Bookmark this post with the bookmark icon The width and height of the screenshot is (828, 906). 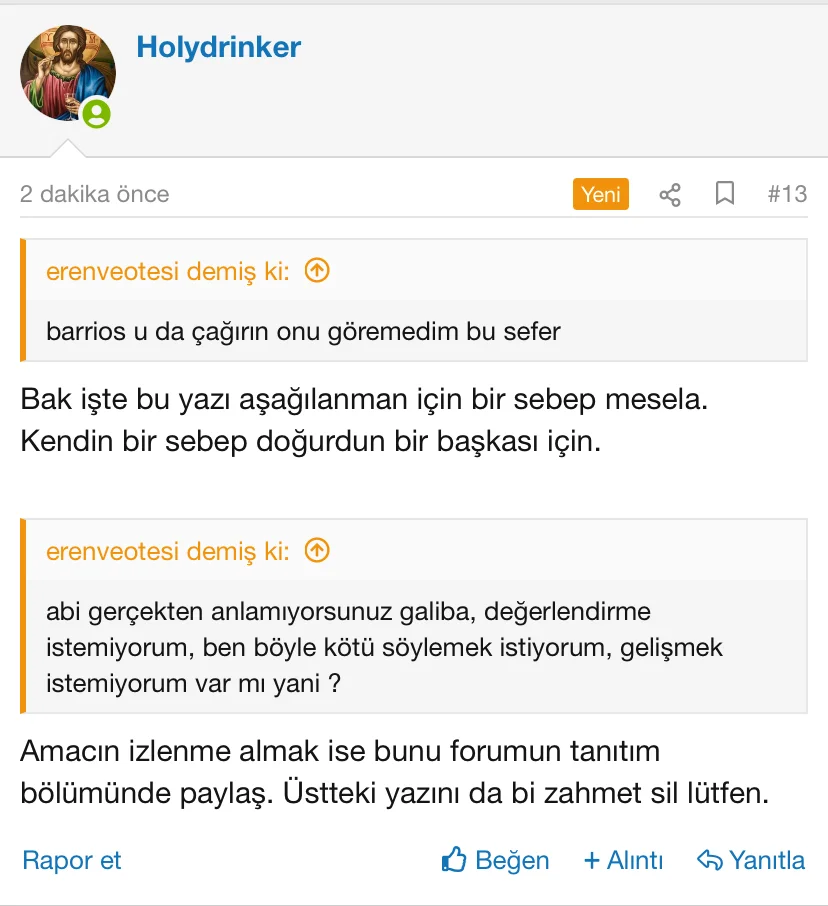tap(725, 193)
